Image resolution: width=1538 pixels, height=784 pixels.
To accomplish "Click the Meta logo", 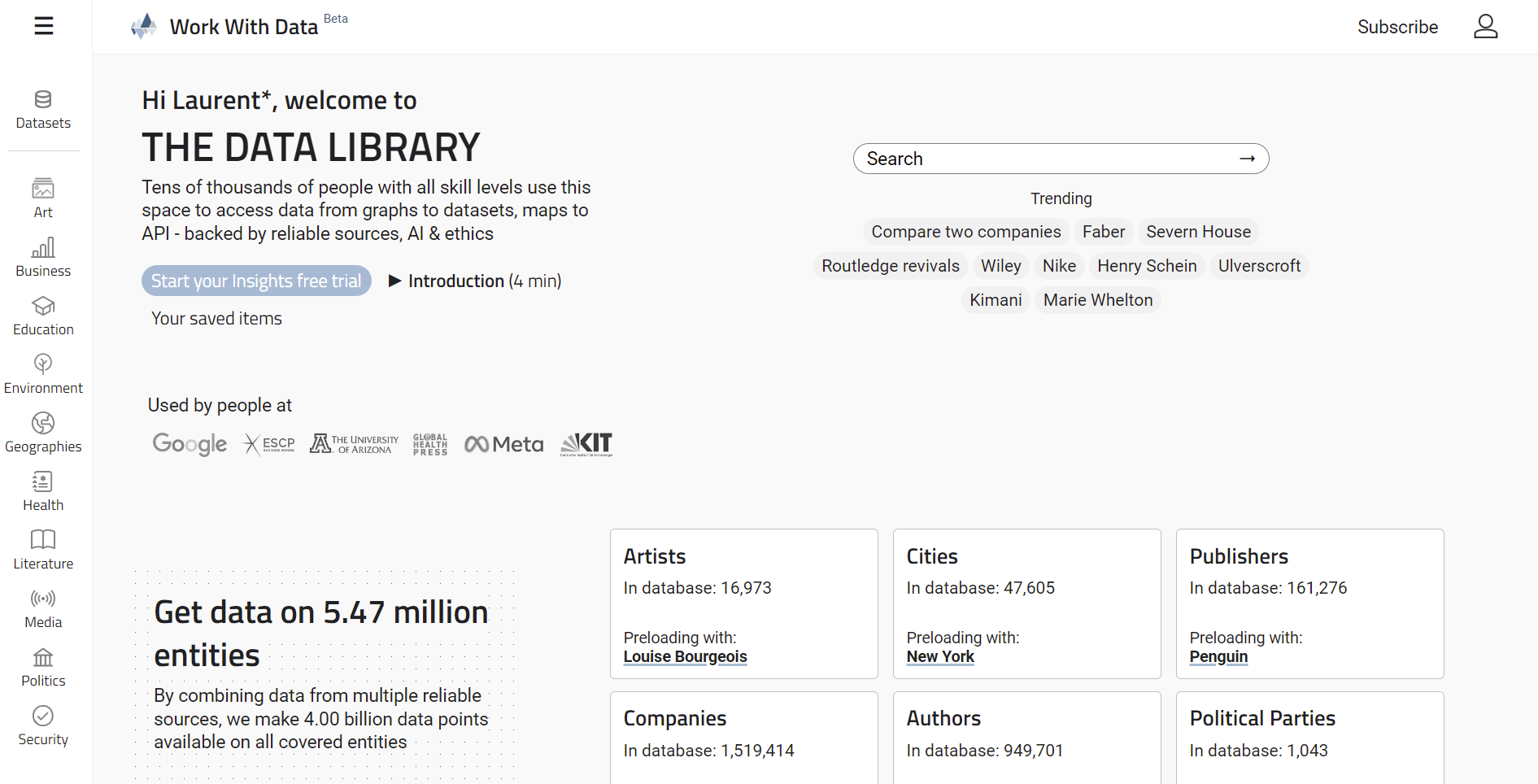I will point(503,444).
